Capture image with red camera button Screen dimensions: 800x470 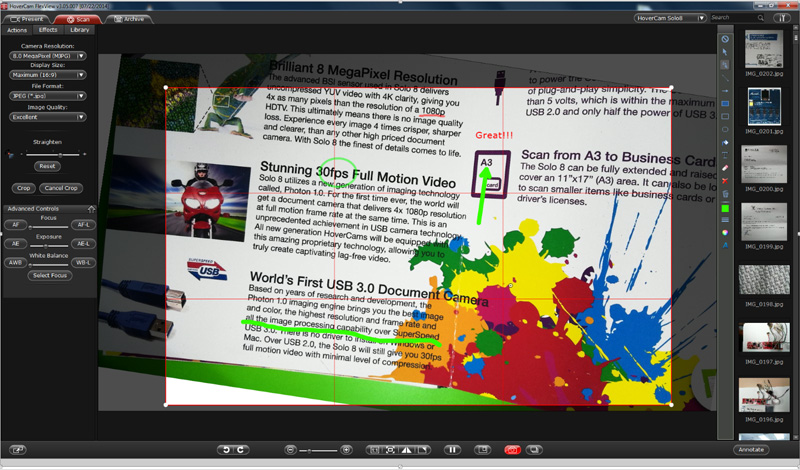point(512,450)
